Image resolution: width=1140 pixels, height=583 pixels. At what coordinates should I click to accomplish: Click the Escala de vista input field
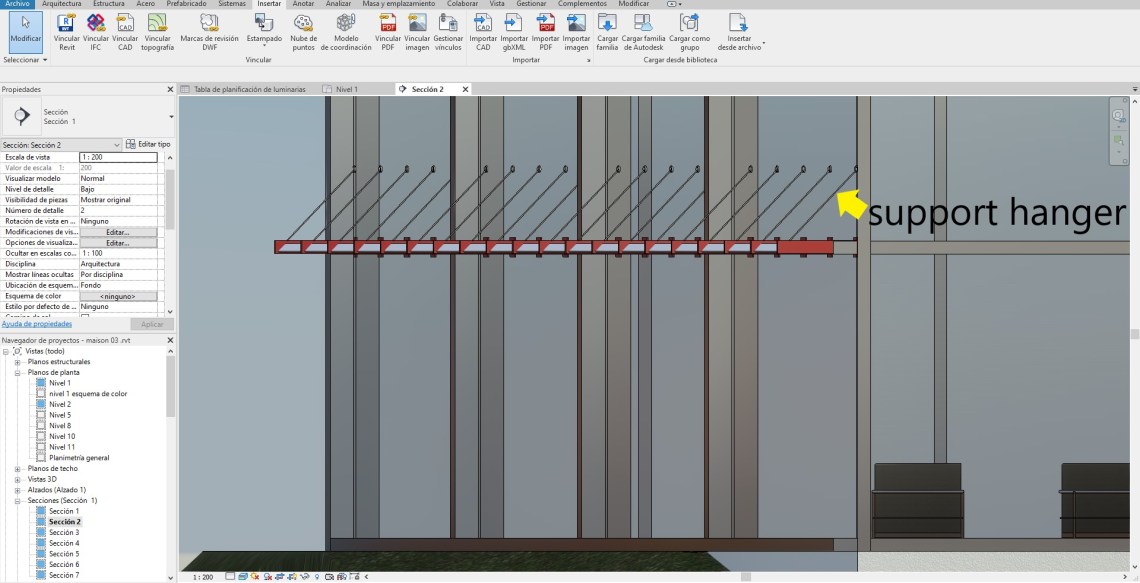[118, 157]
